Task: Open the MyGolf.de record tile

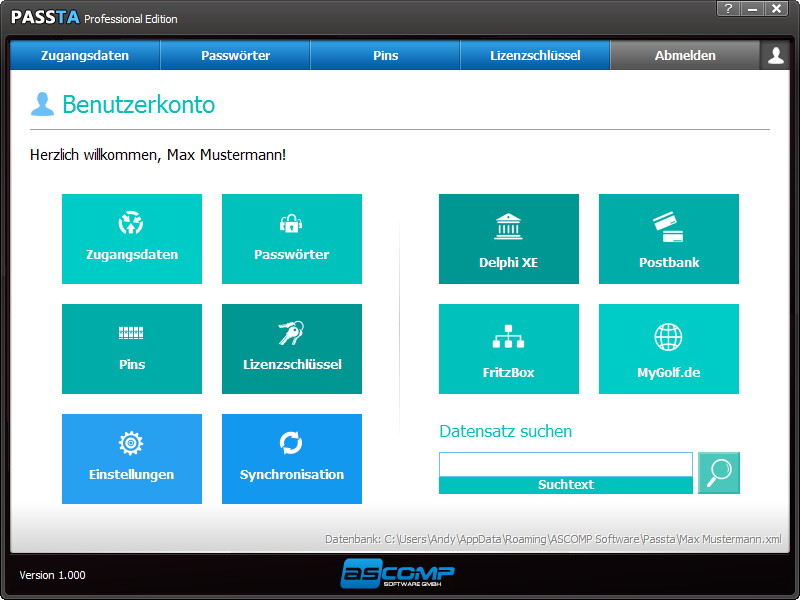Action: [669, 349]
